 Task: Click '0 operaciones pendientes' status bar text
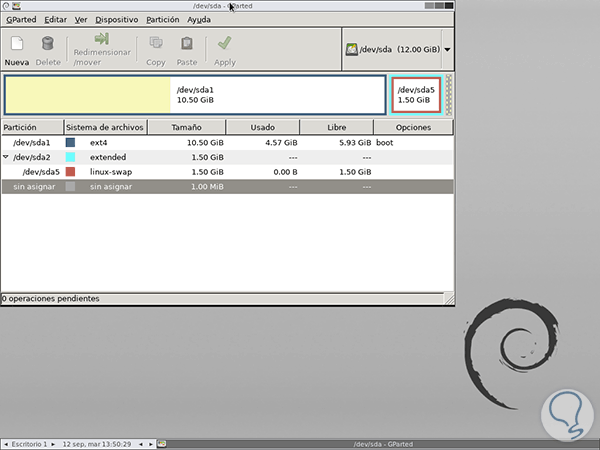tap(50, 298)
